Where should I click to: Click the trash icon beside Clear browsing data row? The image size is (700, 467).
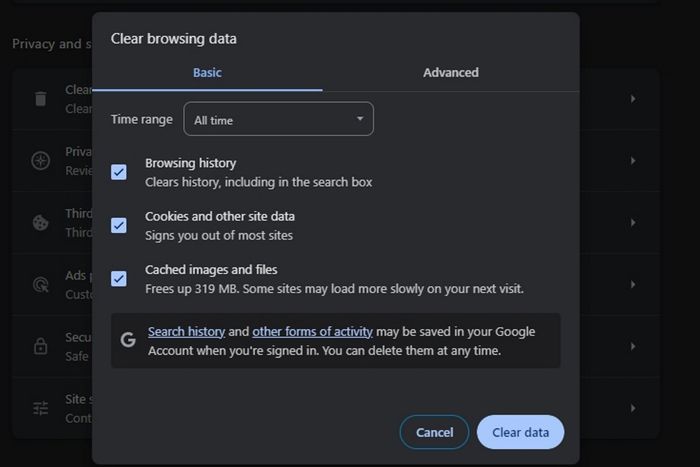click(x=41, y=98)
